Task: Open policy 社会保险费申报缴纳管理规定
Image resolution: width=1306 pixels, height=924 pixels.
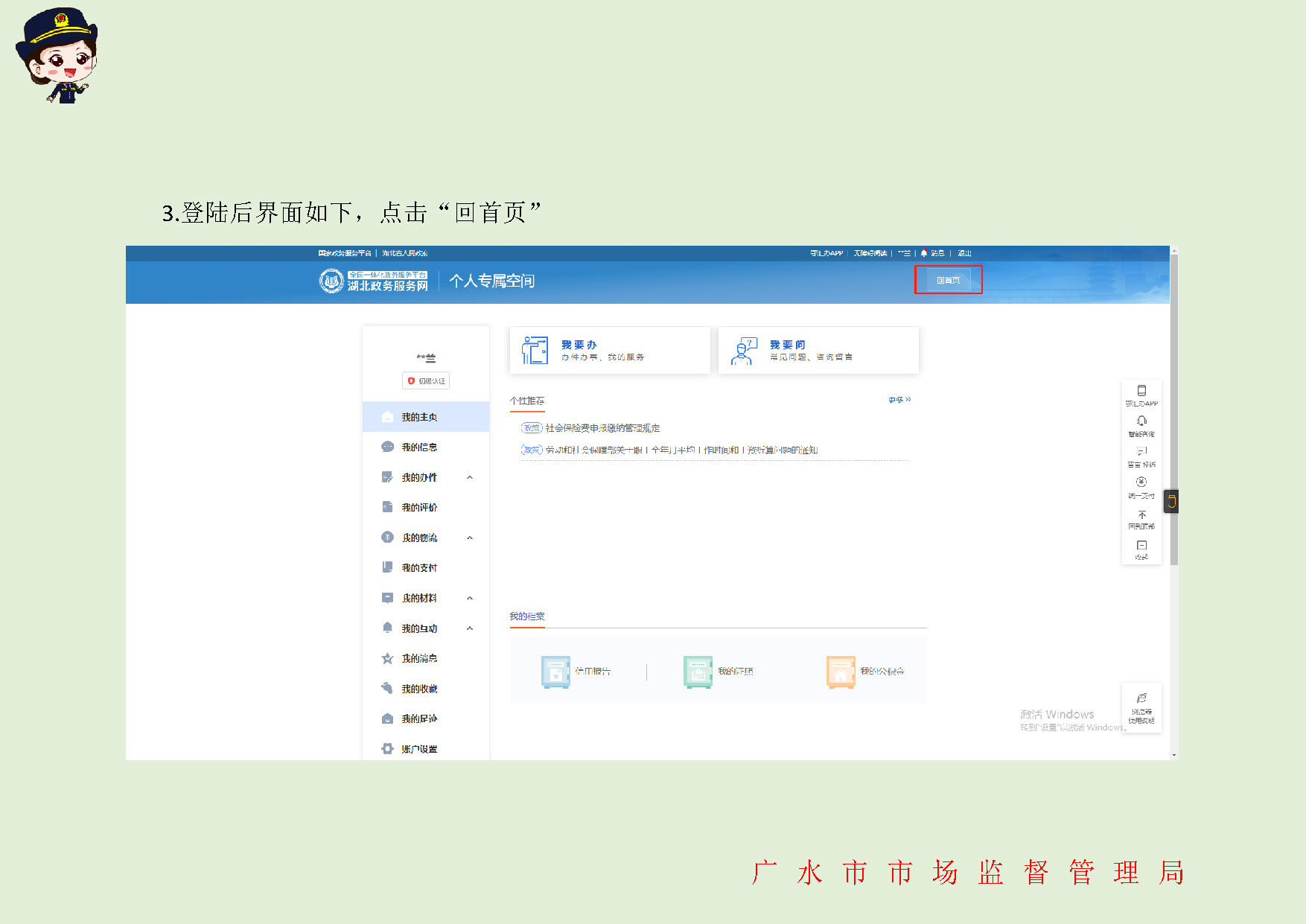Action: click(x=602, y=428)
